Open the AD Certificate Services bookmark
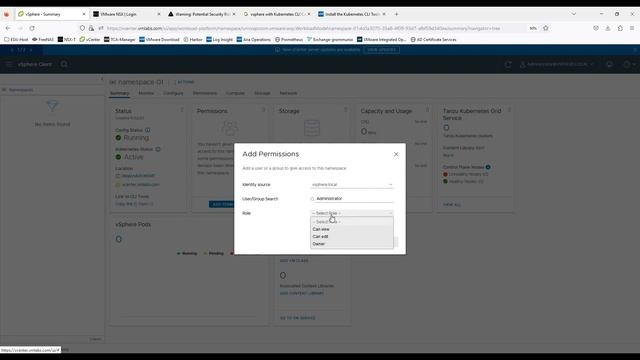 click(433, 40)
